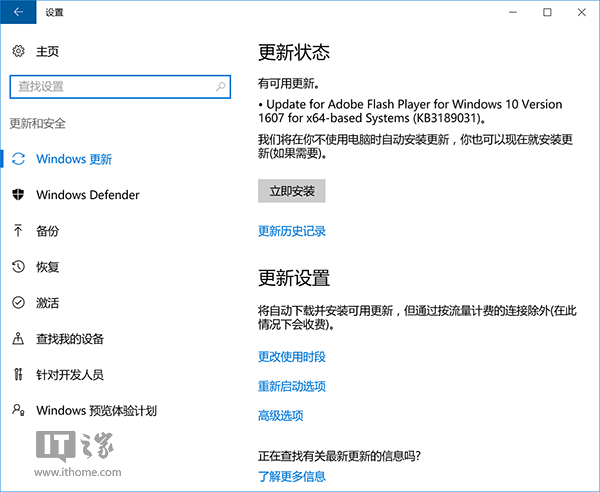Open 针对开发人员 developer page
Image resolution: width=600 pixels, height=492 pixels.
[x=70, y=375]
